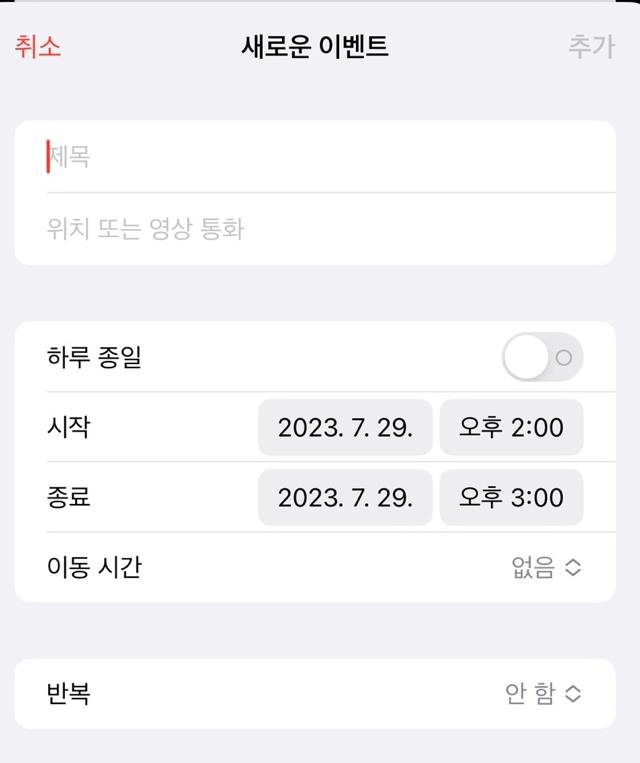Tap the 추가 add button
This screenshot has width=640, height=763.
point(591,47)
